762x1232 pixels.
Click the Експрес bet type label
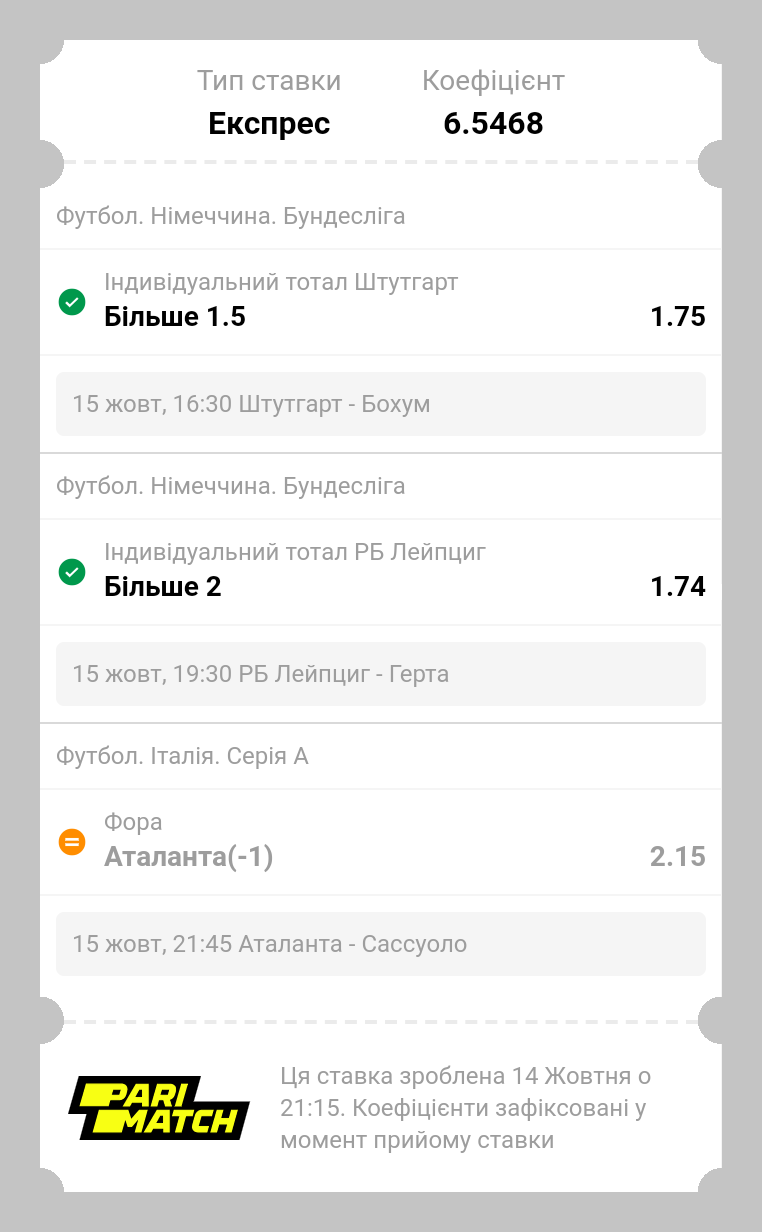[269, 124]
